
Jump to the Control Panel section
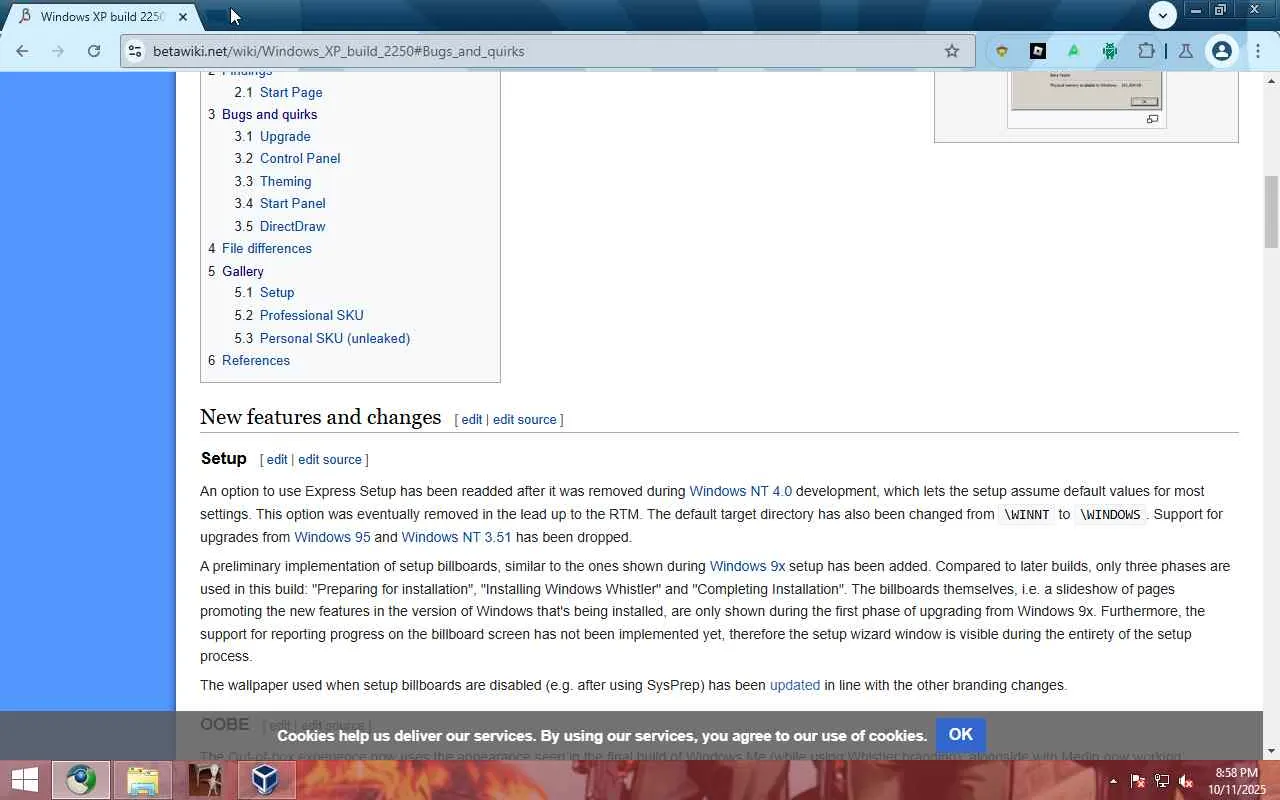point(300,158)
